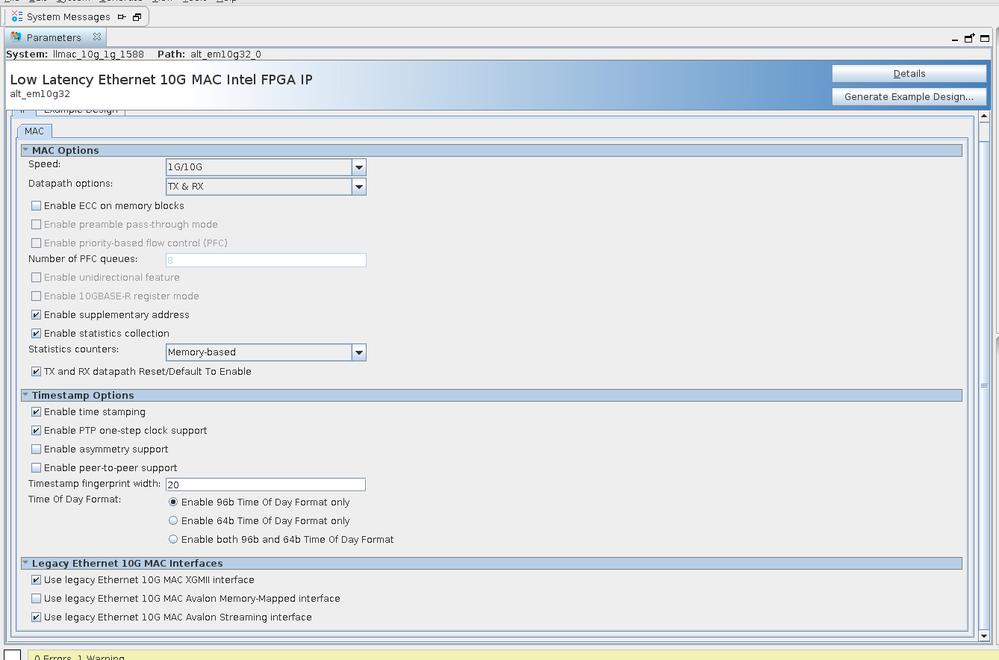Toggle legacy Avalon Streaming interface checkbox
This screenshot has width=999, height=660.
[x=36, y=617]
